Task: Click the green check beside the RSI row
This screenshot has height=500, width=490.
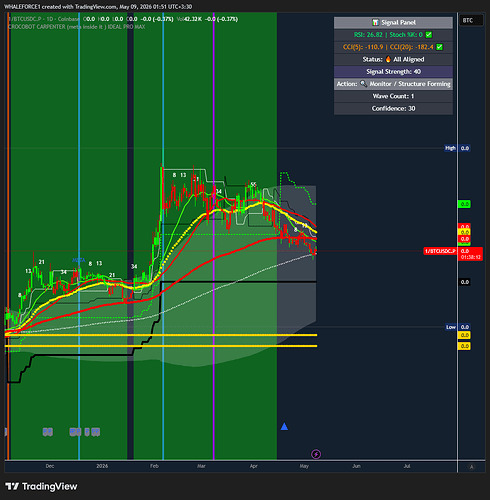Action: pos(429,35)
